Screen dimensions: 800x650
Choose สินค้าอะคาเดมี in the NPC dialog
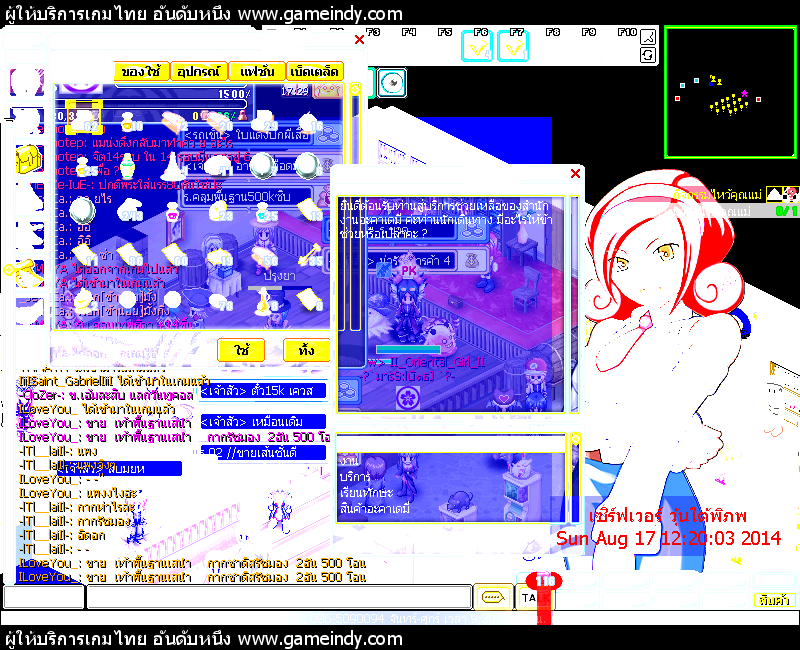click(375, 508)
